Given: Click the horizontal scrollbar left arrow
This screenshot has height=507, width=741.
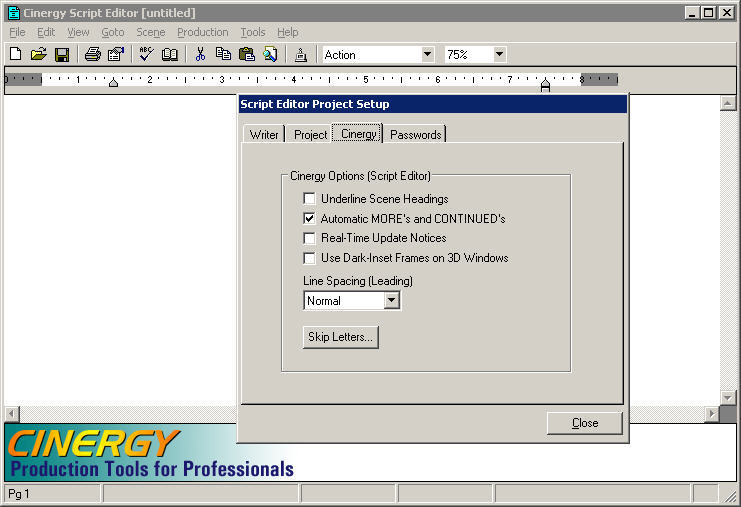Looking at the screenshot, I should [x=12, y=414].
